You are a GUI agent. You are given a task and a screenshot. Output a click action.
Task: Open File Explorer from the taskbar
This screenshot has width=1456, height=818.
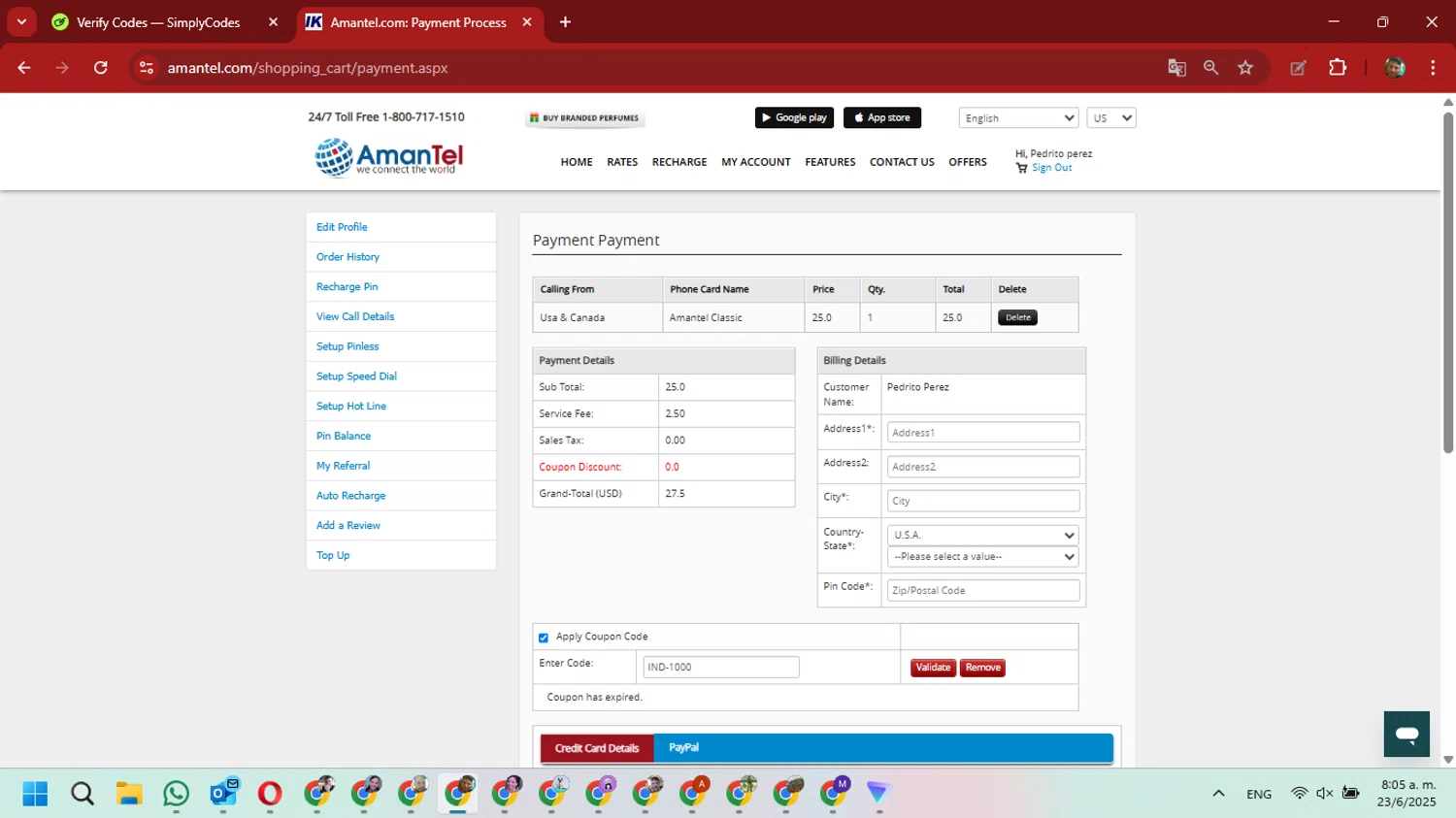(x=129, y=794)
